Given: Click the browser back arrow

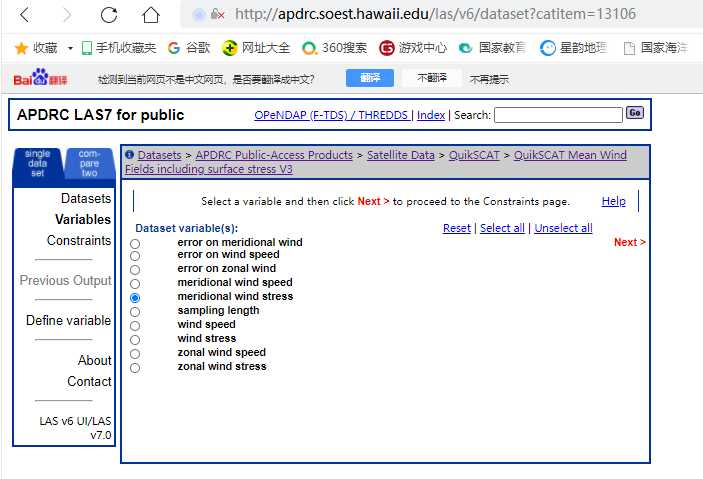Looking at the screenshot, I should [24, 15].
